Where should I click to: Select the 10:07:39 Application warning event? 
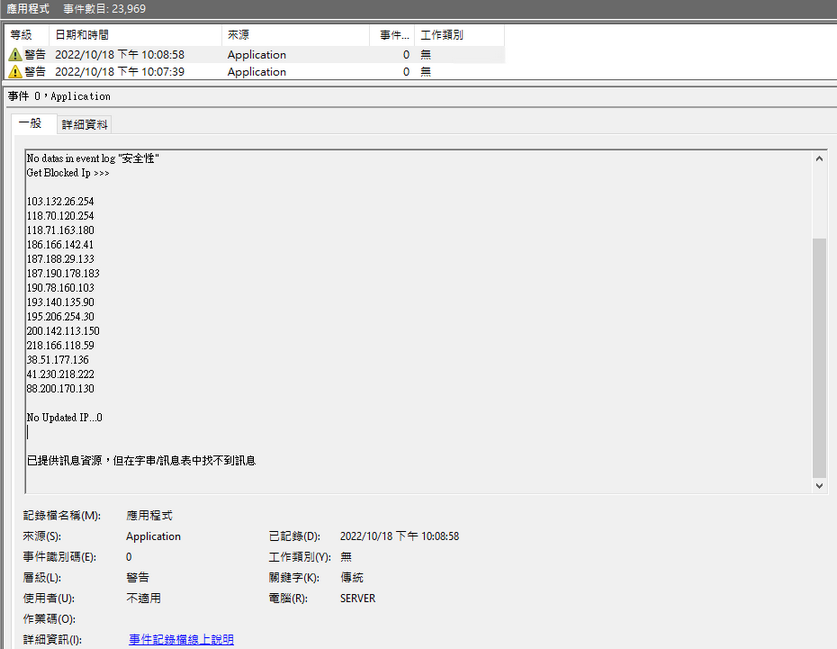[150, 72]
